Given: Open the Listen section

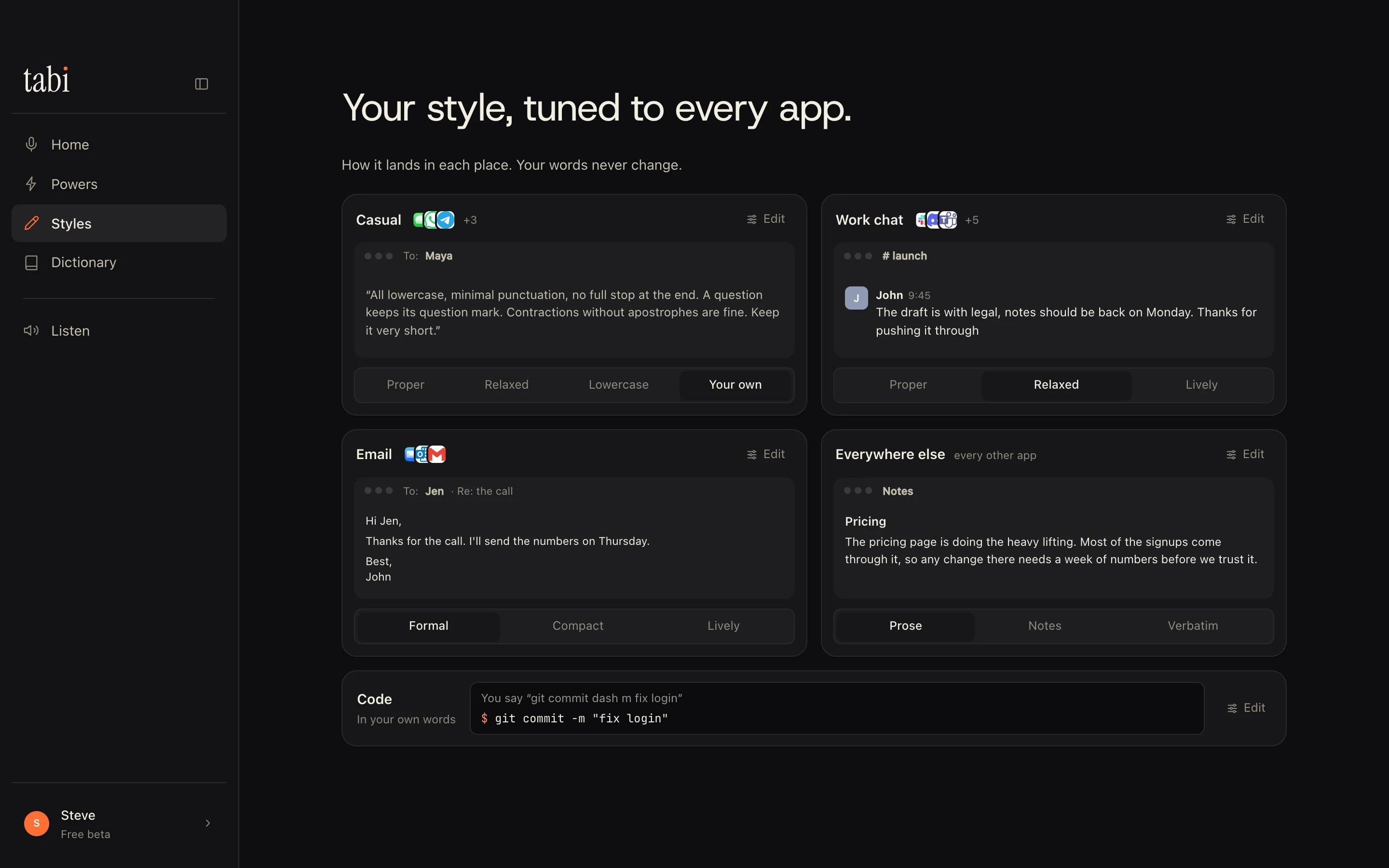Looking at the screenshot, I should (x=119, y=331).
